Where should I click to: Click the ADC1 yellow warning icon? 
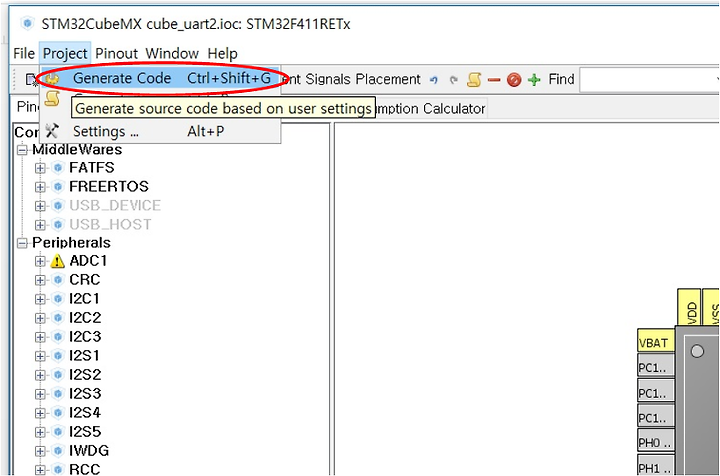tap(57, 261)
